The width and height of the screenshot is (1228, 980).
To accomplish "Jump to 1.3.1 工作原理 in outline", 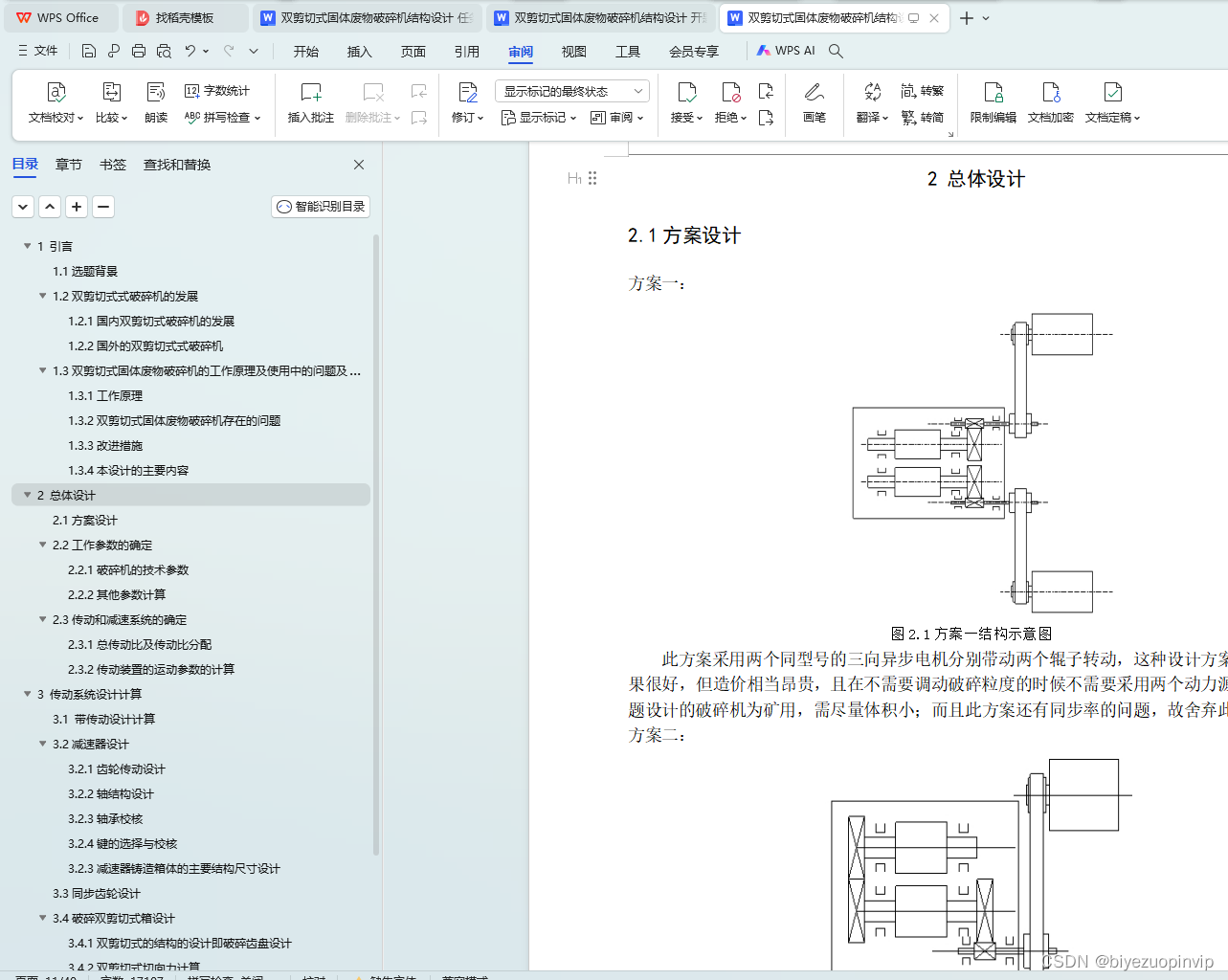I will pyautogui.click(x=105, y=395).
